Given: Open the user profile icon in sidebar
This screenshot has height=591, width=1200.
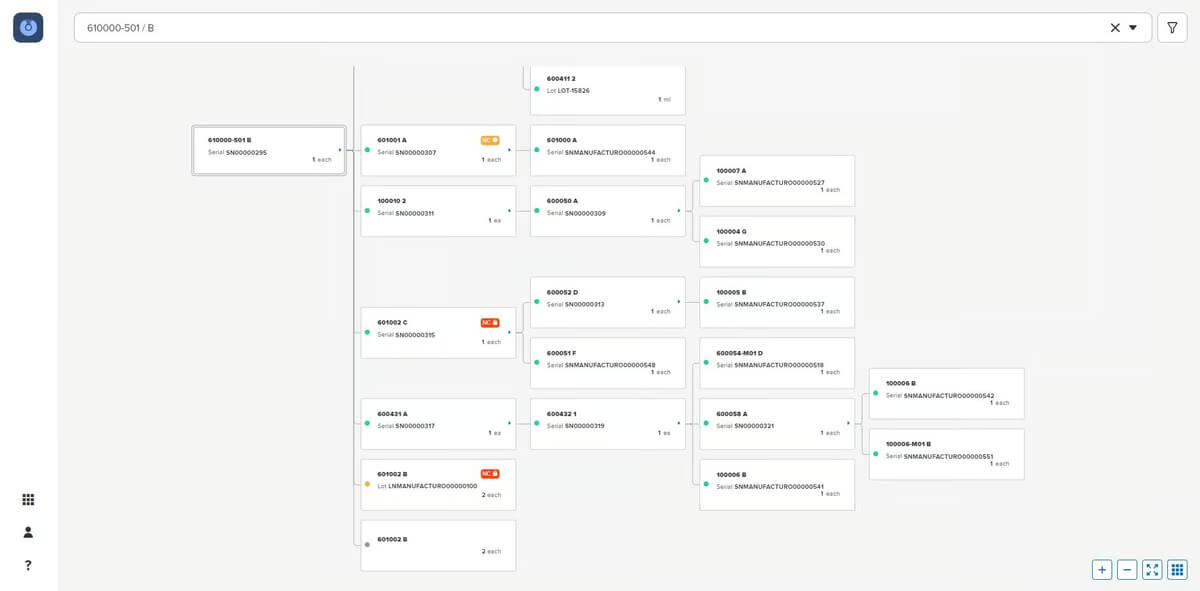Looking at the screenshot, I should (28, 532).
